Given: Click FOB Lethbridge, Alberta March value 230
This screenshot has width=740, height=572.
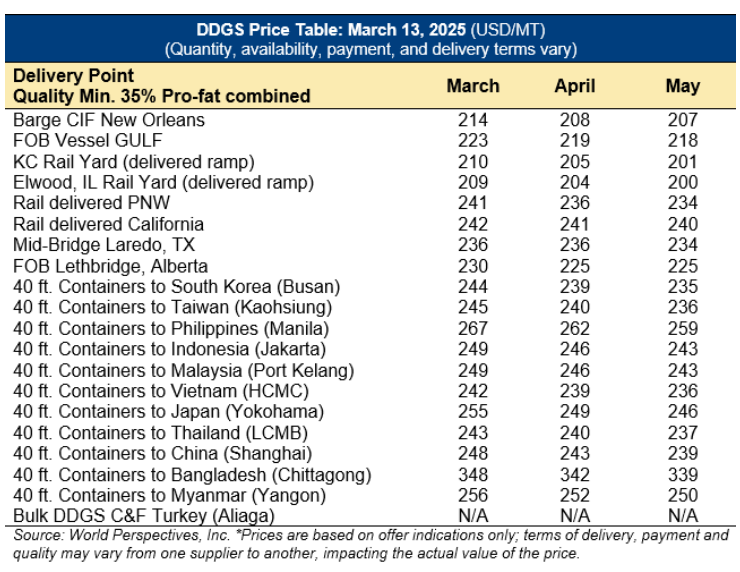Looking at the screenshot, I should pos(473,266).
